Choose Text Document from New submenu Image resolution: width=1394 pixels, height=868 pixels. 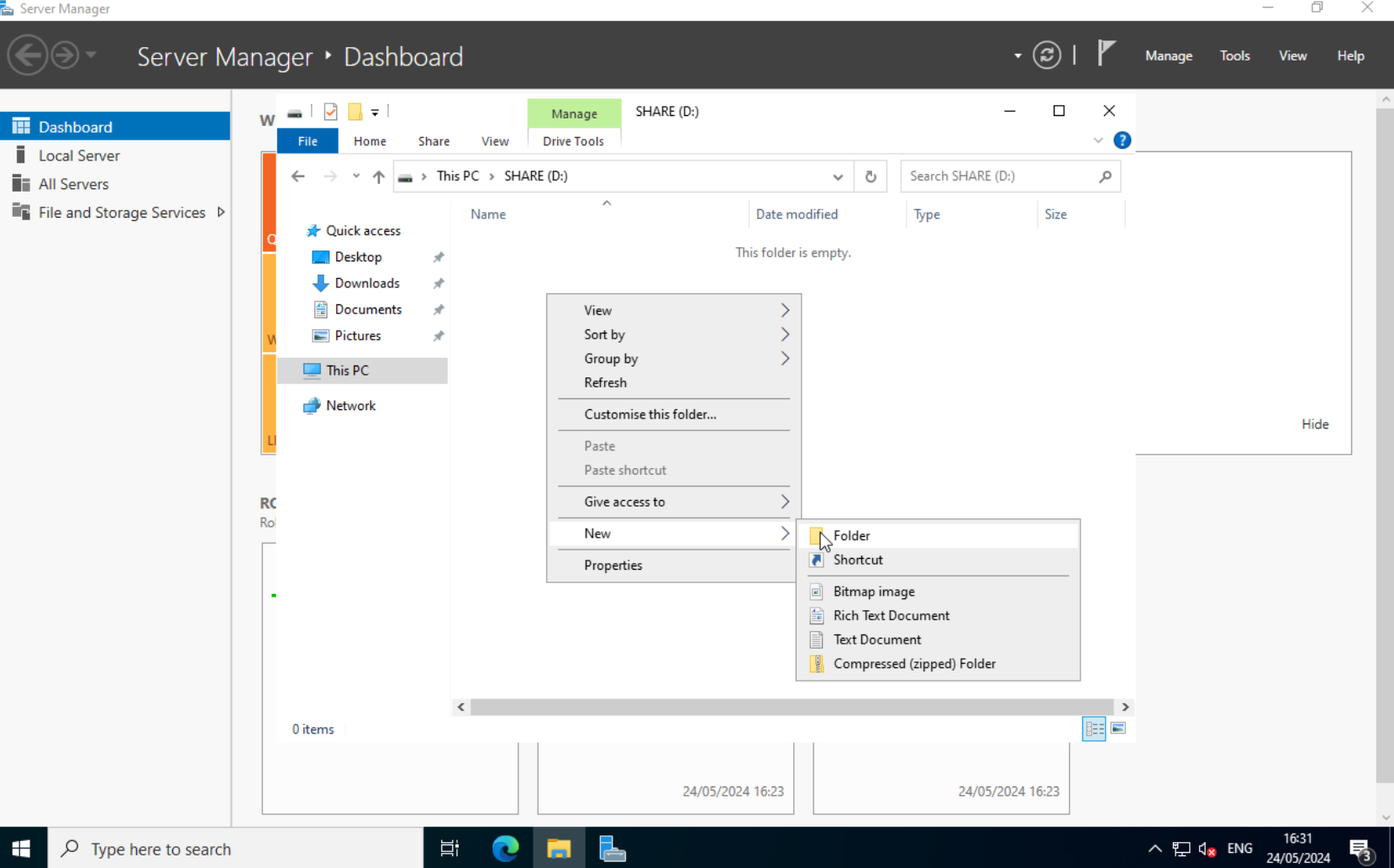(937, 639)
